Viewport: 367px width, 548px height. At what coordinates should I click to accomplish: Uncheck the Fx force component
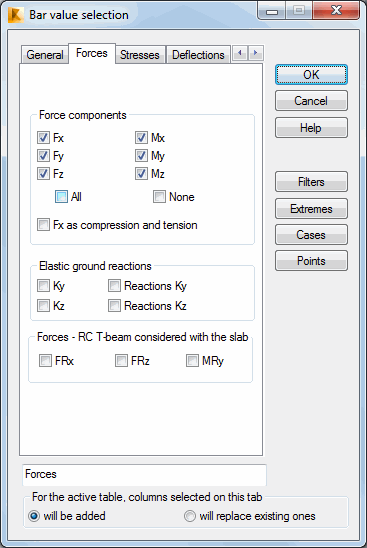[43, 138]
